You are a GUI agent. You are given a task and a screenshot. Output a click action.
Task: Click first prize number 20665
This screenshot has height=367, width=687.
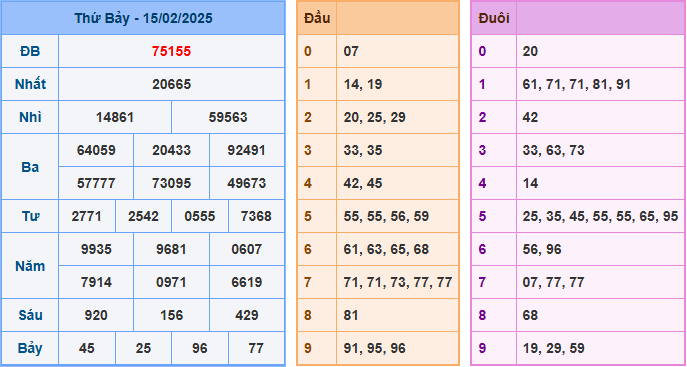point(171,84)
